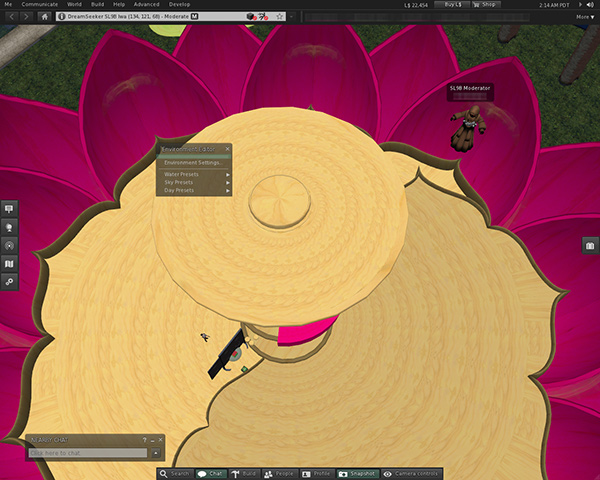Toggle the Chat button in the bottom toolbar
Viewport: 600px width, 480px height.
(211, 473)
